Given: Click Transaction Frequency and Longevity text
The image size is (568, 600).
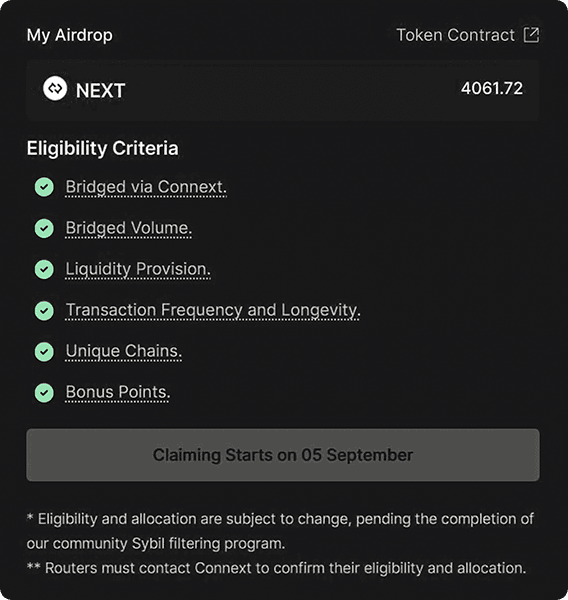Looking at the screenshot, I should pos(213,311).
